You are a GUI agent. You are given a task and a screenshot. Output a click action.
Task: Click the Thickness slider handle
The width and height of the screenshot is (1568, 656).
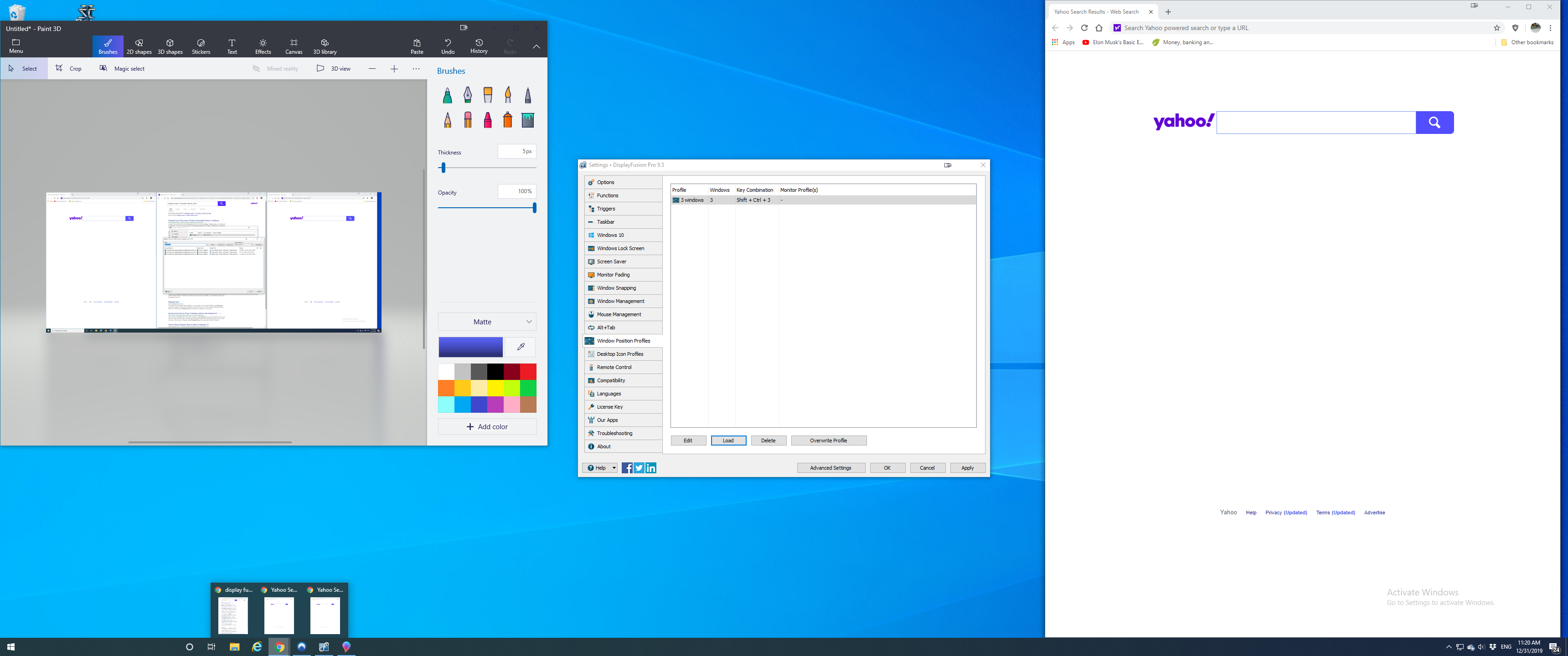[x=443, y=167]
